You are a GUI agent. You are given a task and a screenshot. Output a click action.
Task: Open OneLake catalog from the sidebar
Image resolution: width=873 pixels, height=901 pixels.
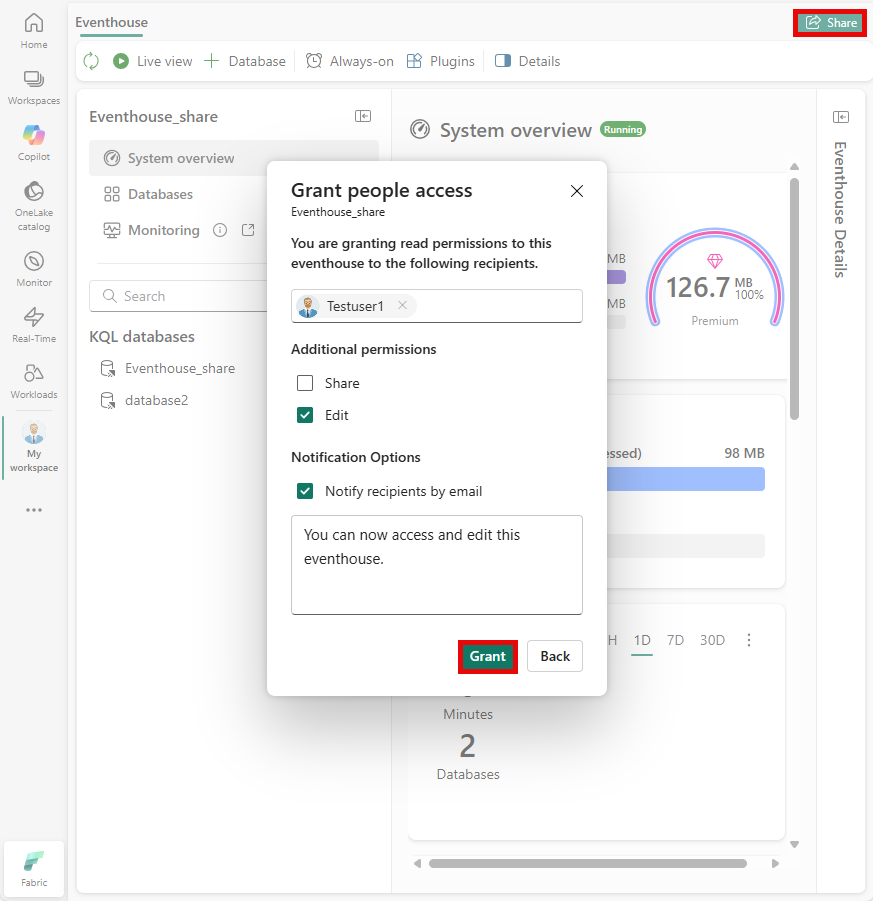point(34,192)
